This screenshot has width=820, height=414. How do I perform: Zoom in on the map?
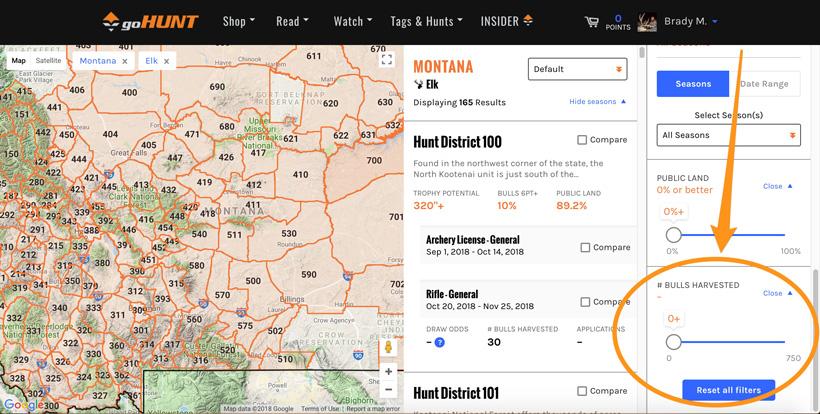pyautogui.click(x=389, y=372)
